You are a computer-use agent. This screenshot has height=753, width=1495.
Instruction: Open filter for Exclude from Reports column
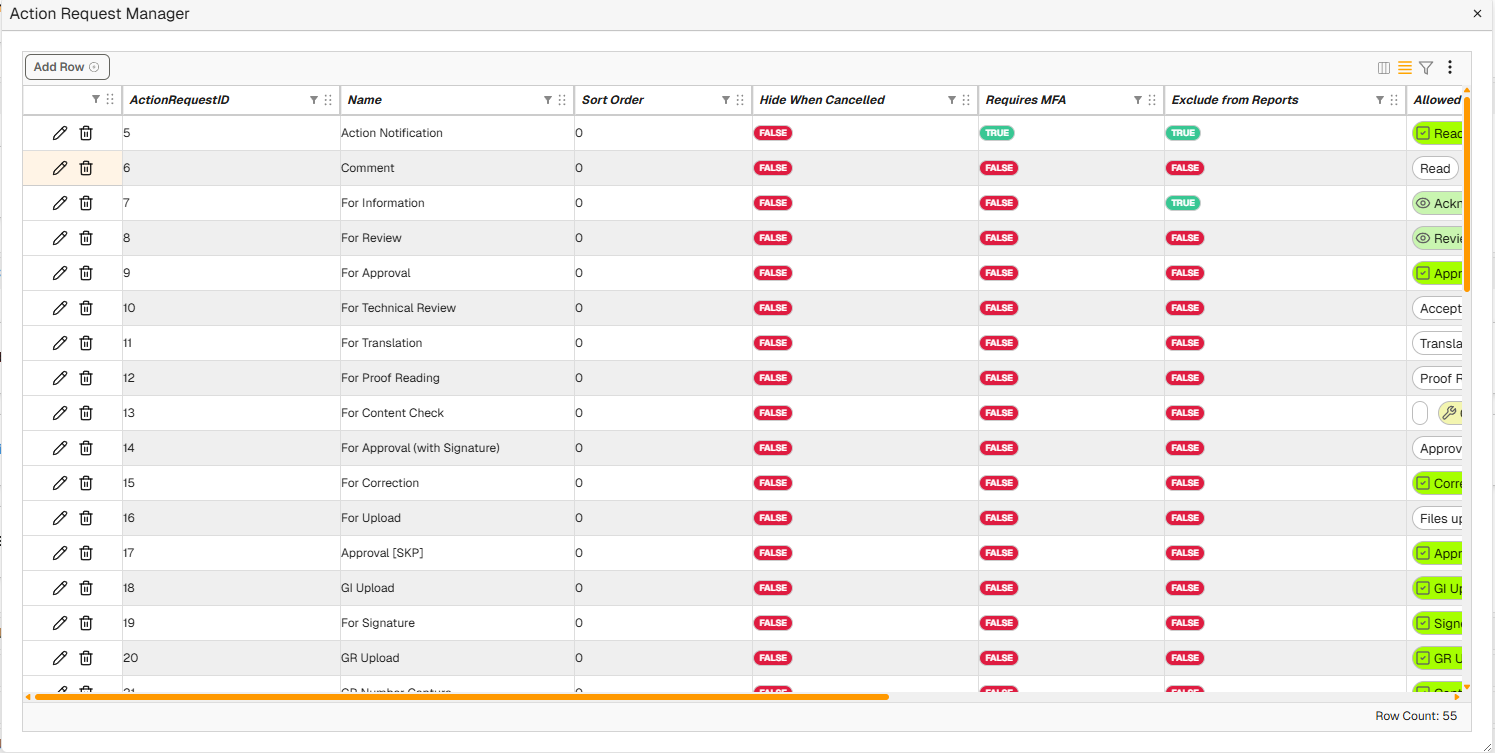(x=1380, y=100)
